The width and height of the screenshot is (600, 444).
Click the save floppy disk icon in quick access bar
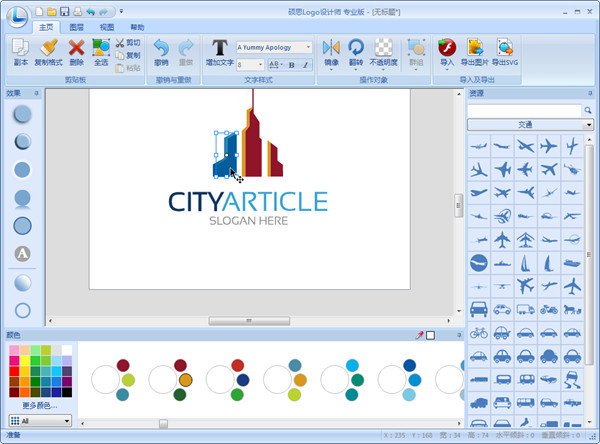coord(65,11)
